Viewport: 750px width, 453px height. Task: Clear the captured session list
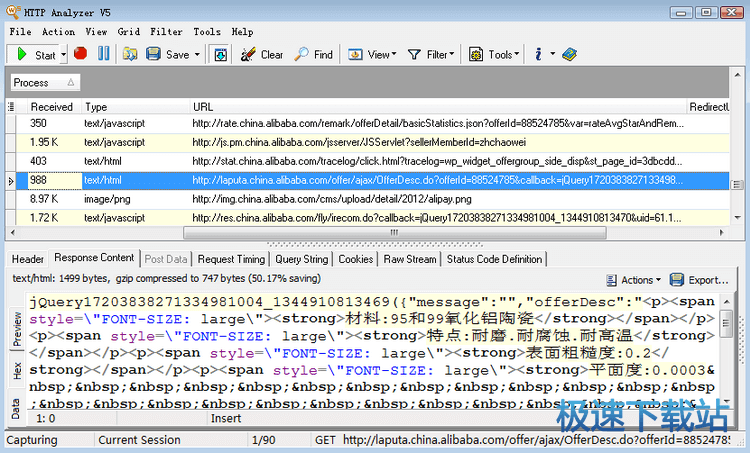click(262, 55)
